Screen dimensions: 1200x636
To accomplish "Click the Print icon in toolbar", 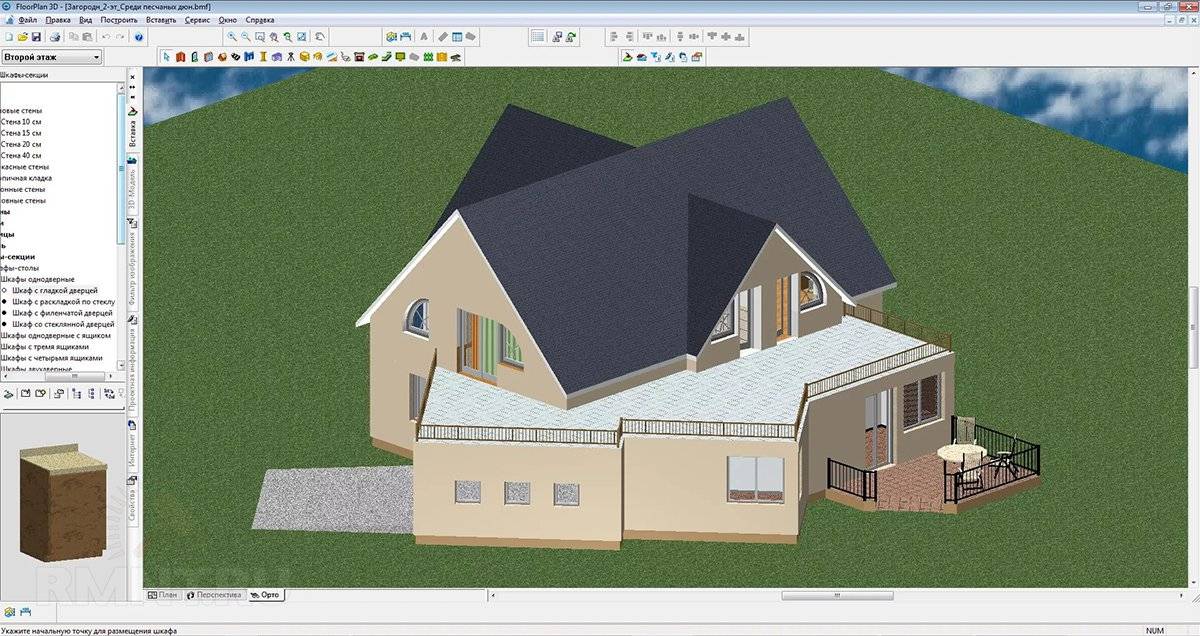I will point(56,37).
